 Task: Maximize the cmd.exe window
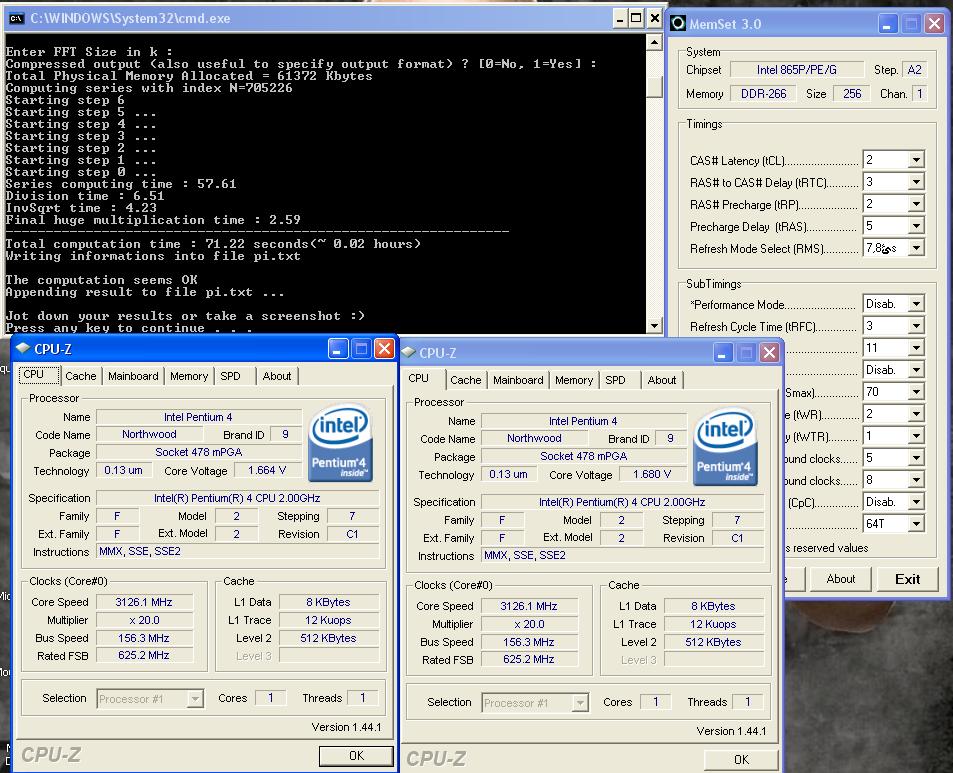(636, 18)
